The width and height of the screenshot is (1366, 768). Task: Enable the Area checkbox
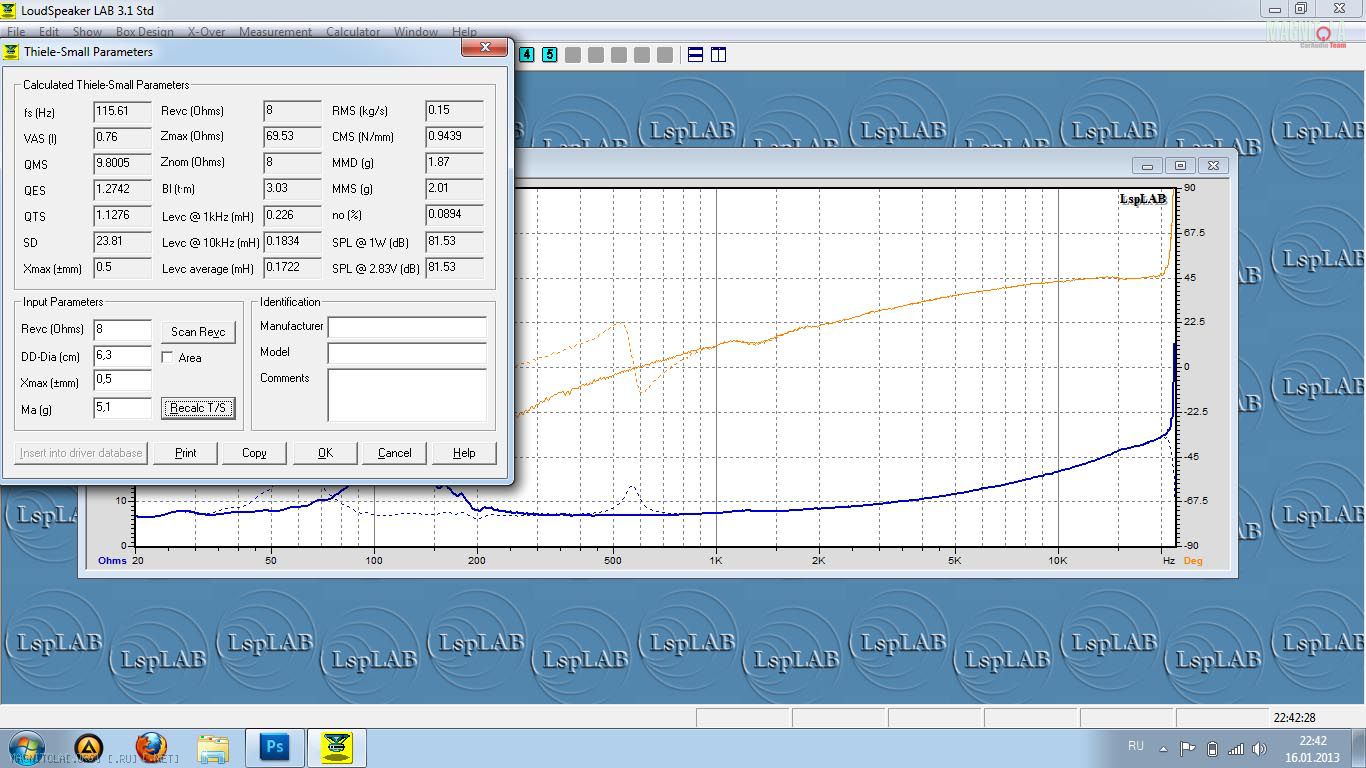pos(167,357)
